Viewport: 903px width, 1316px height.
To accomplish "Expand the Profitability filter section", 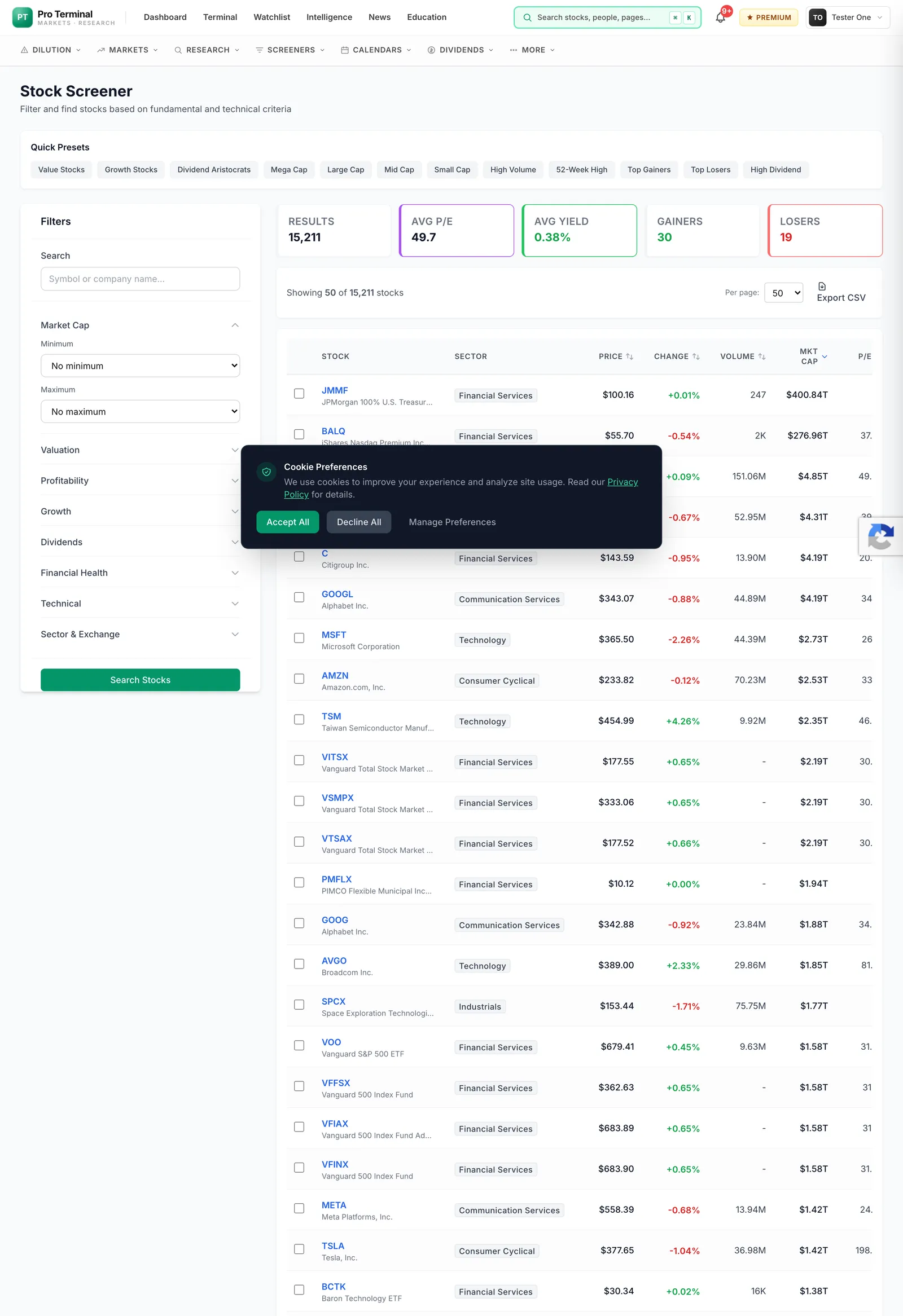I will coord(140,481).
